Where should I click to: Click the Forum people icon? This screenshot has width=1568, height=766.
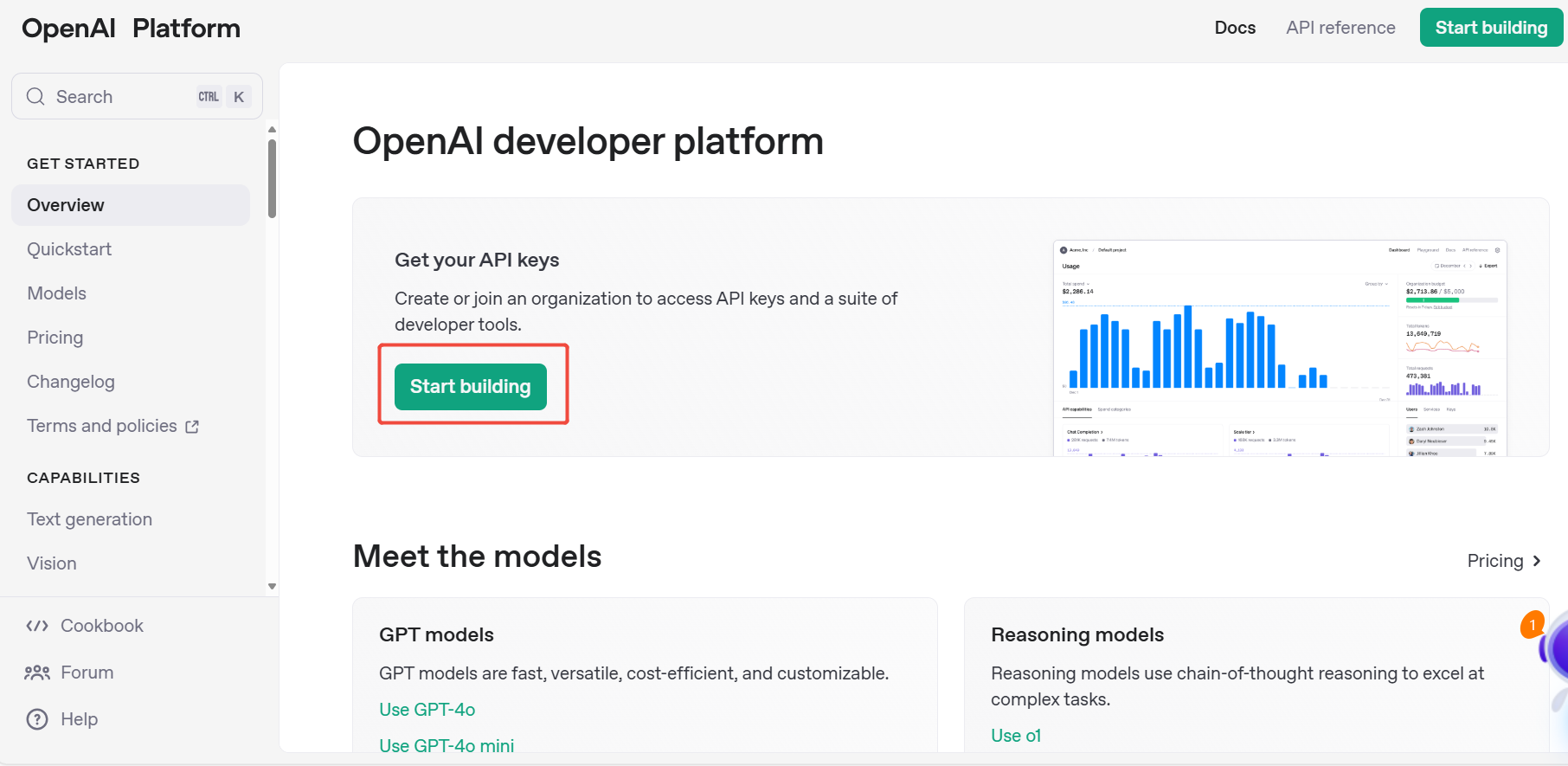click(37, 673)
